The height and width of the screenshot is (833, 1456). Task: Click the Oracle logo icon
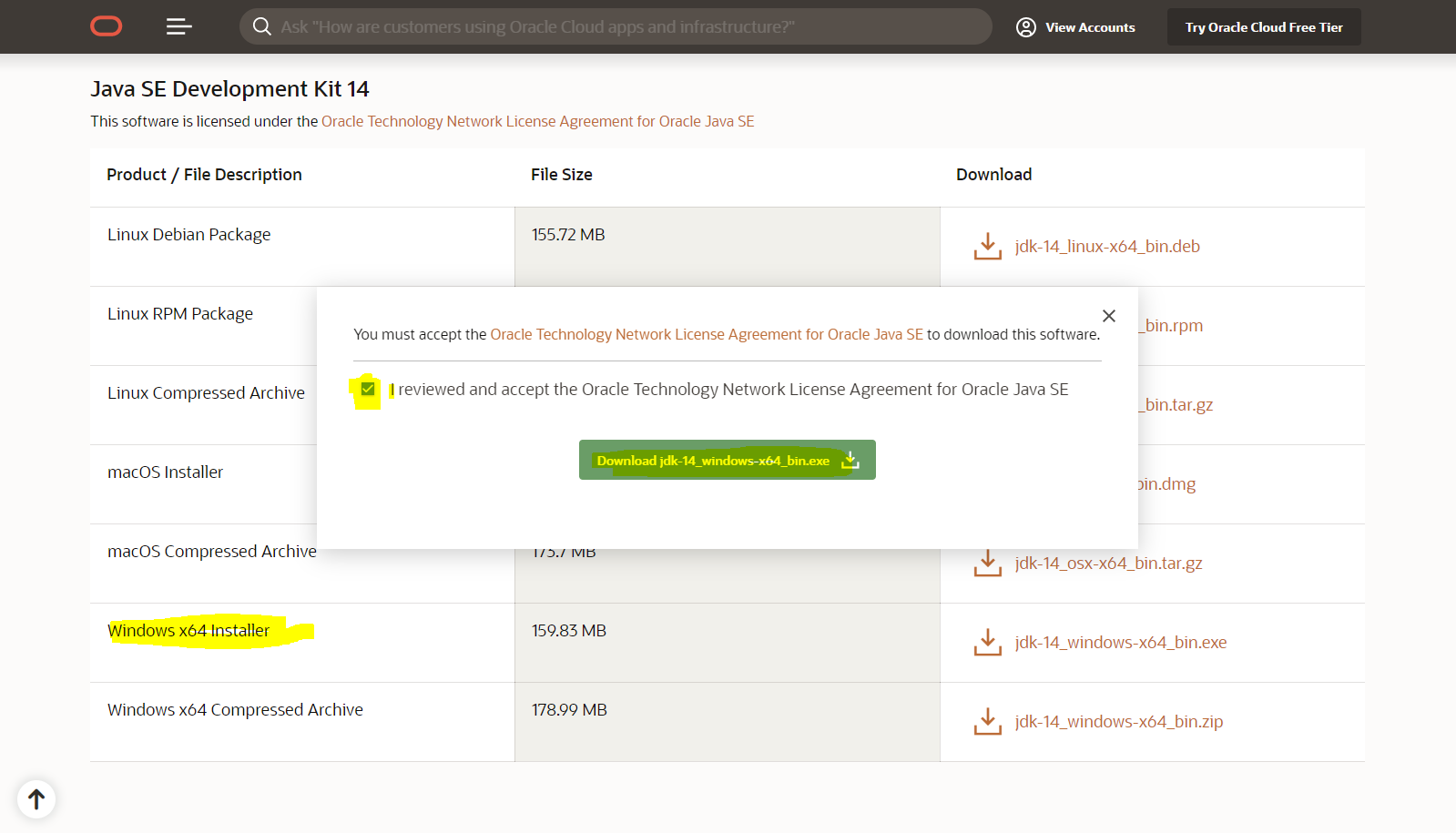coord(107,26)
